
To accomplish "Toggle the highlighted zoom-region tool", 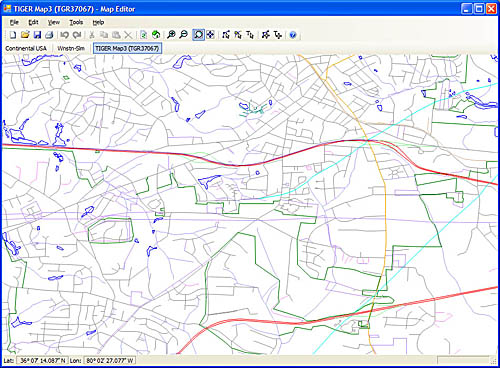I will 198,35.
